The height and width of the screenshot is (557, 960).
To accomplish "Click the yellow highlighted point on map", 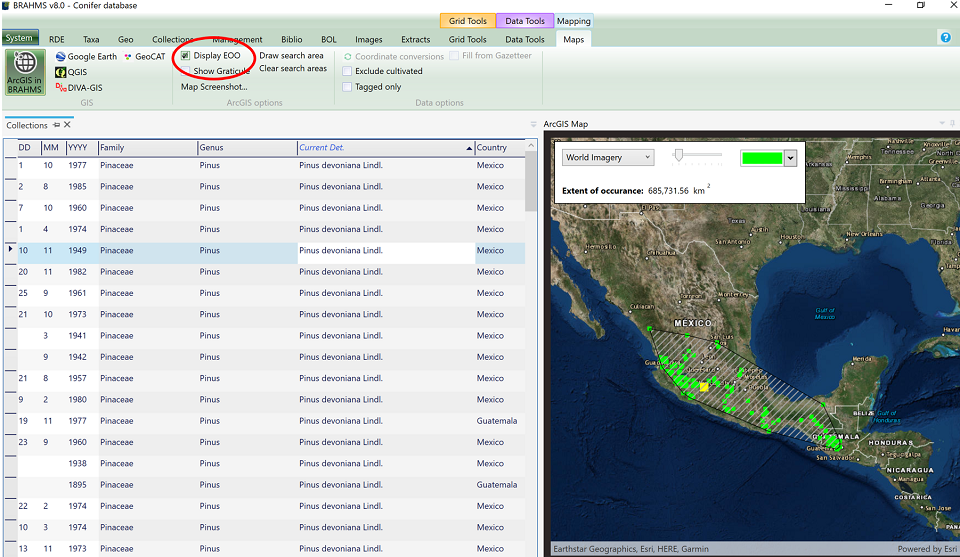I will click(x=704, y=387).
